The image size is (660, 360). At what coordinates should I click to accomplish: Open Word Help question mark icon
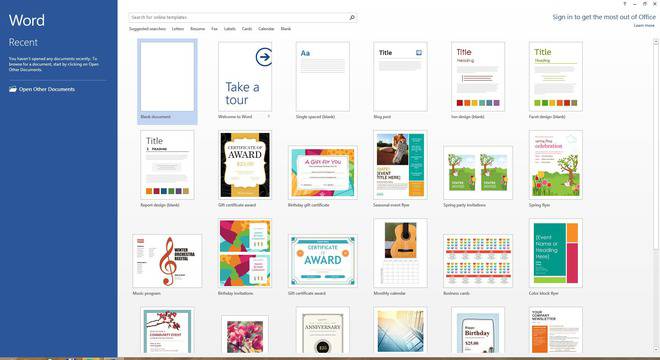(x=625, y=4)
